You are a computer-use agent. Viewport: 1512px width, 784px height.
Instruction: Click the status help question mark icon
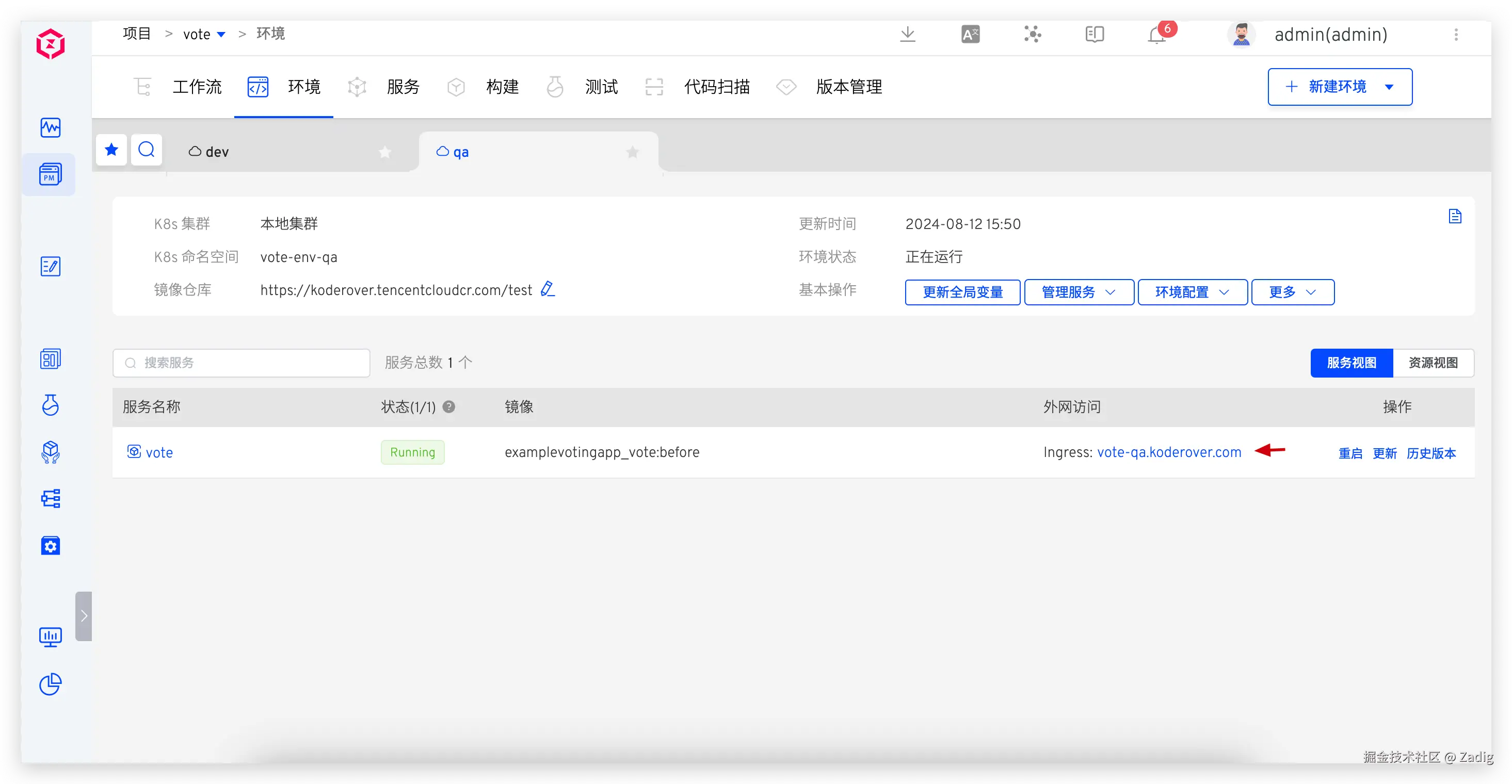click(x=448, y=406)
